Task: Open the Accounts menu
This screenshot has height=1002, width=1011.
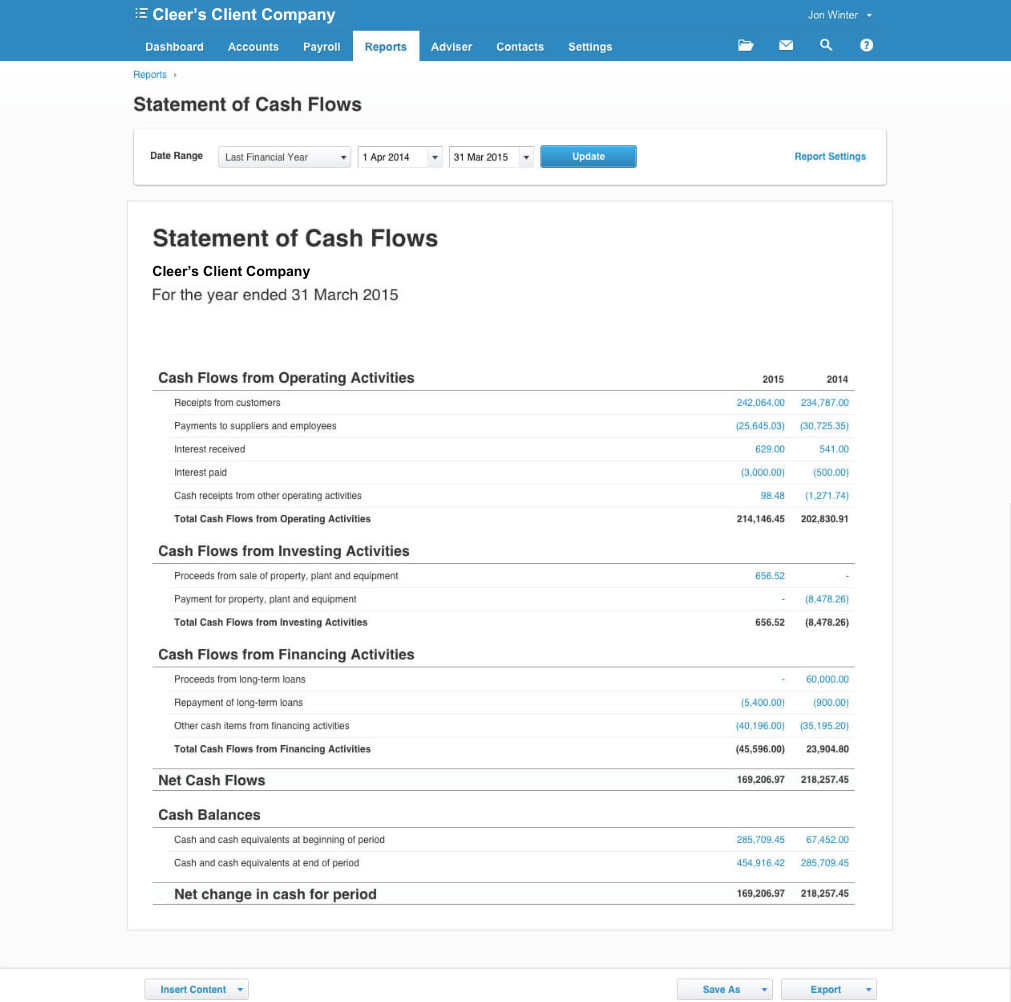Action: point(253,46)
